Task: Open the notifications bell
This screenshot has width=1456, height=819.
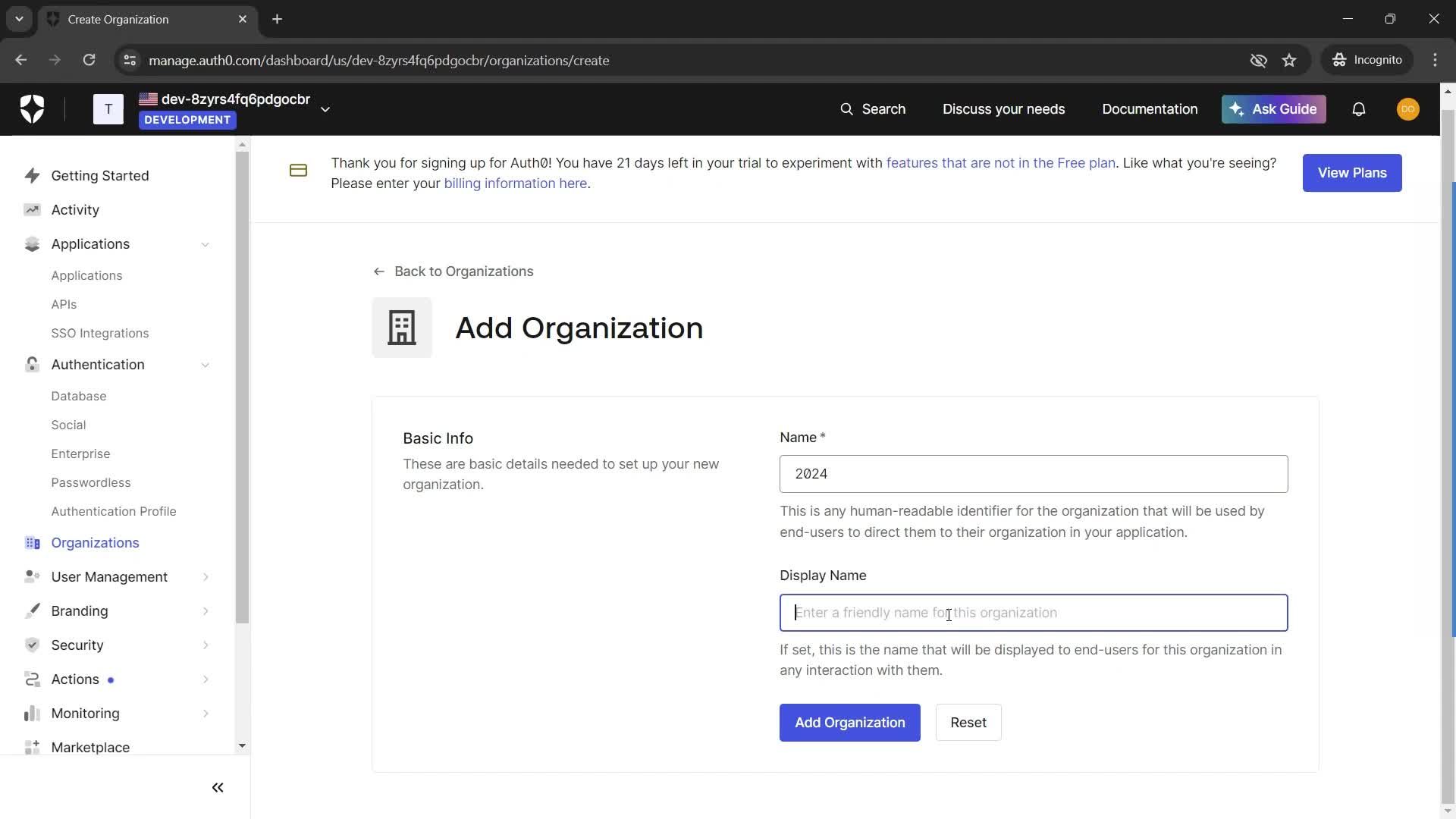Action: click(1359, 109)
